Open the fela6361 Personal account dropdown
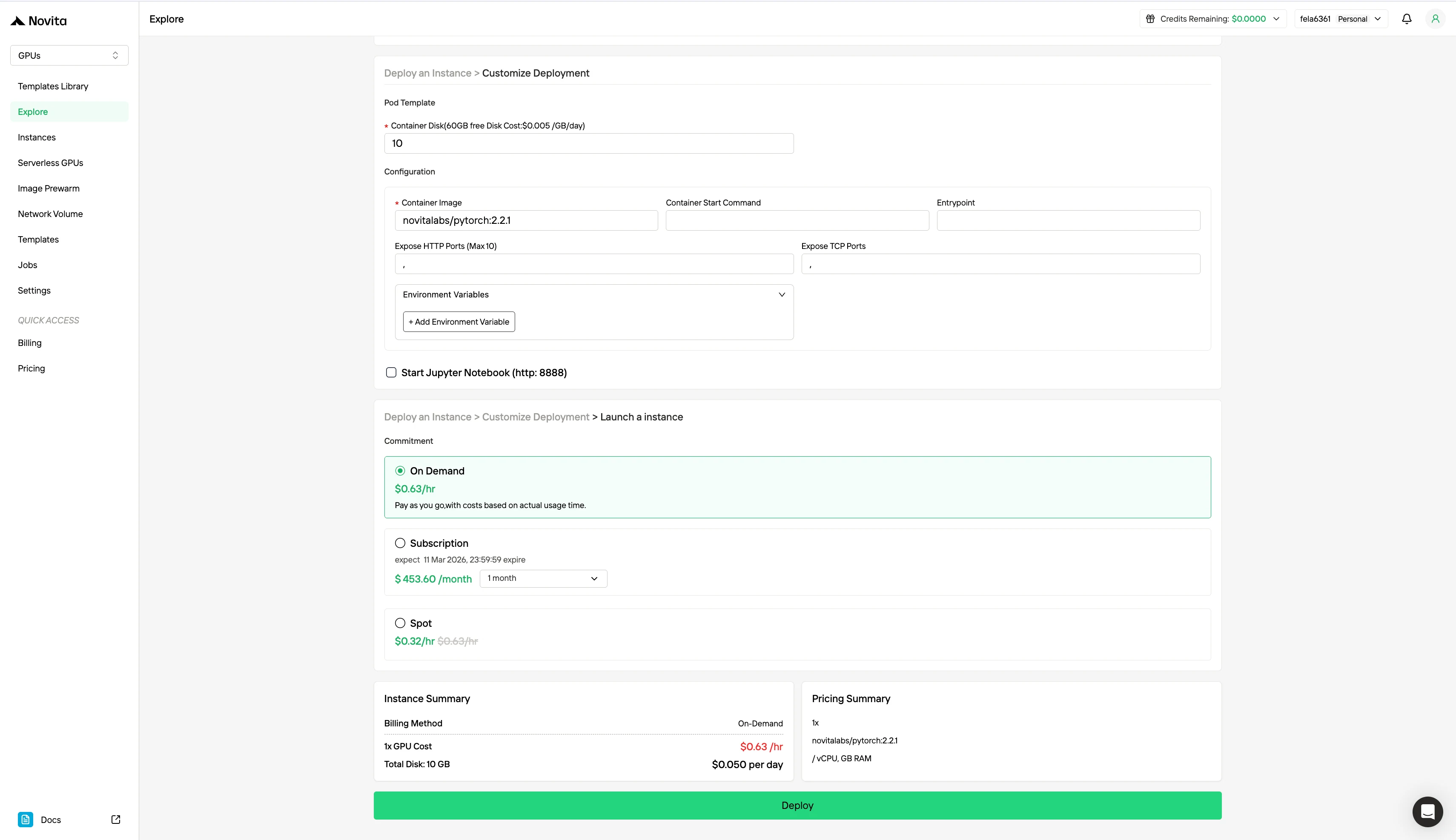The image size is (1456, 840). [1341, 19]
